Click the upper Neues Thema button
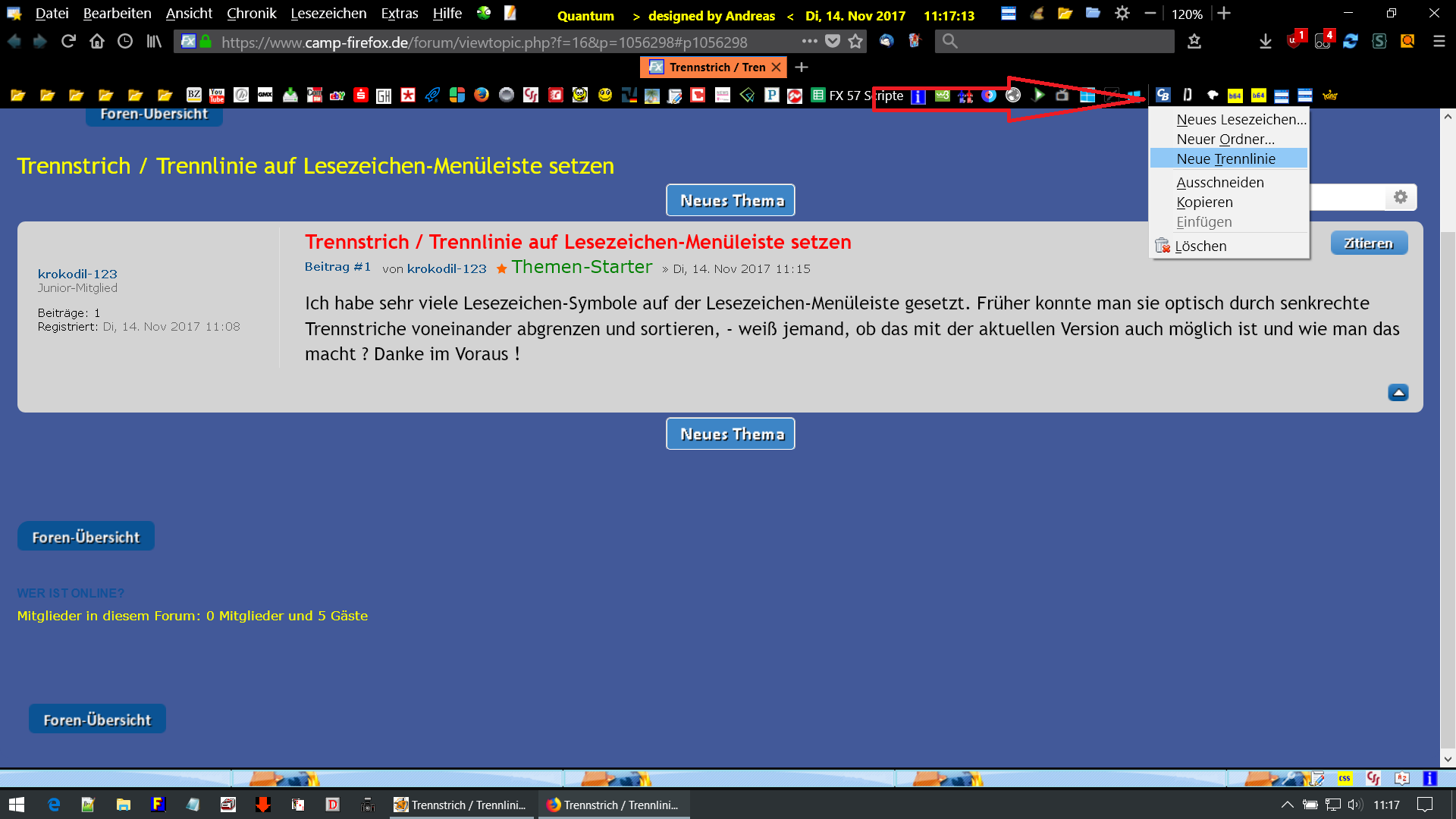1456x819 pixels. tap(730, 200)
